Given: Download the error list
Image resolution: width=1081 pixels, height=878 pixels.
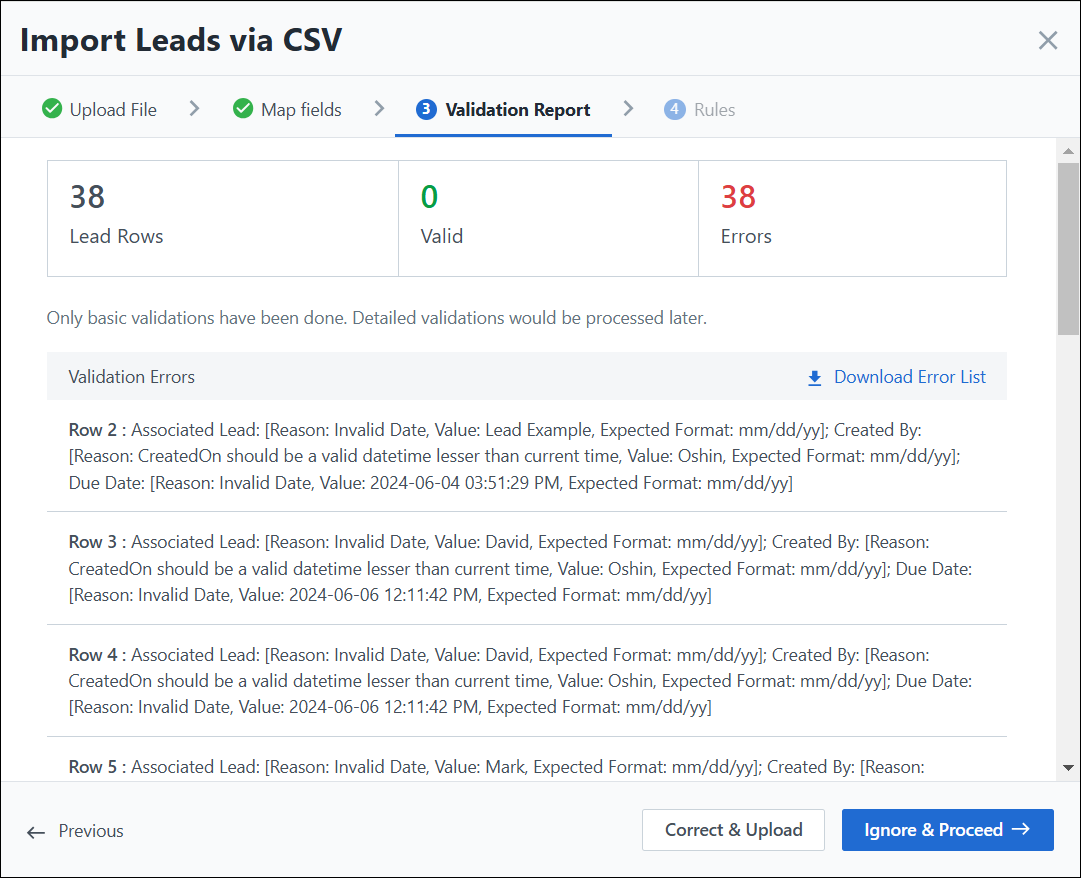Looking at the screenshot, I should pyautogui.click(x=896, y=377).
